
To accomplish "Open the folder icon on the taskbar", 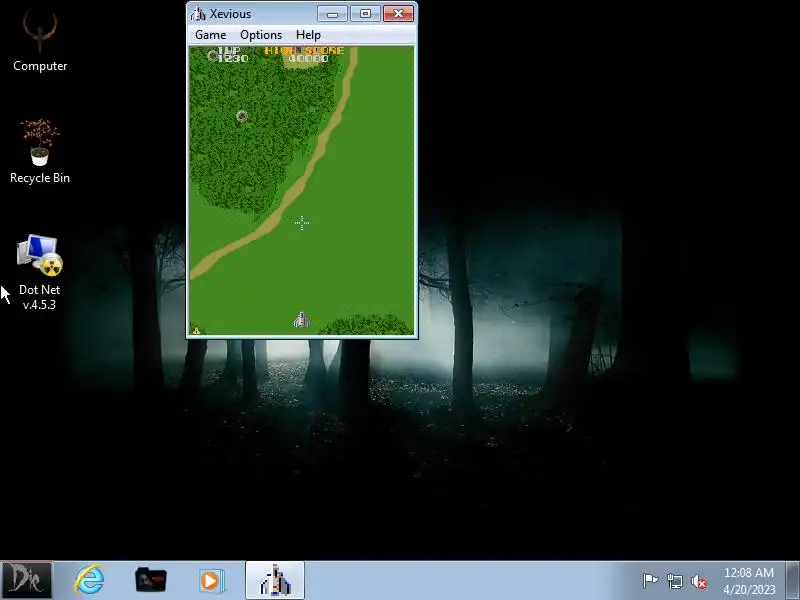I will click(x=151, y=580).
